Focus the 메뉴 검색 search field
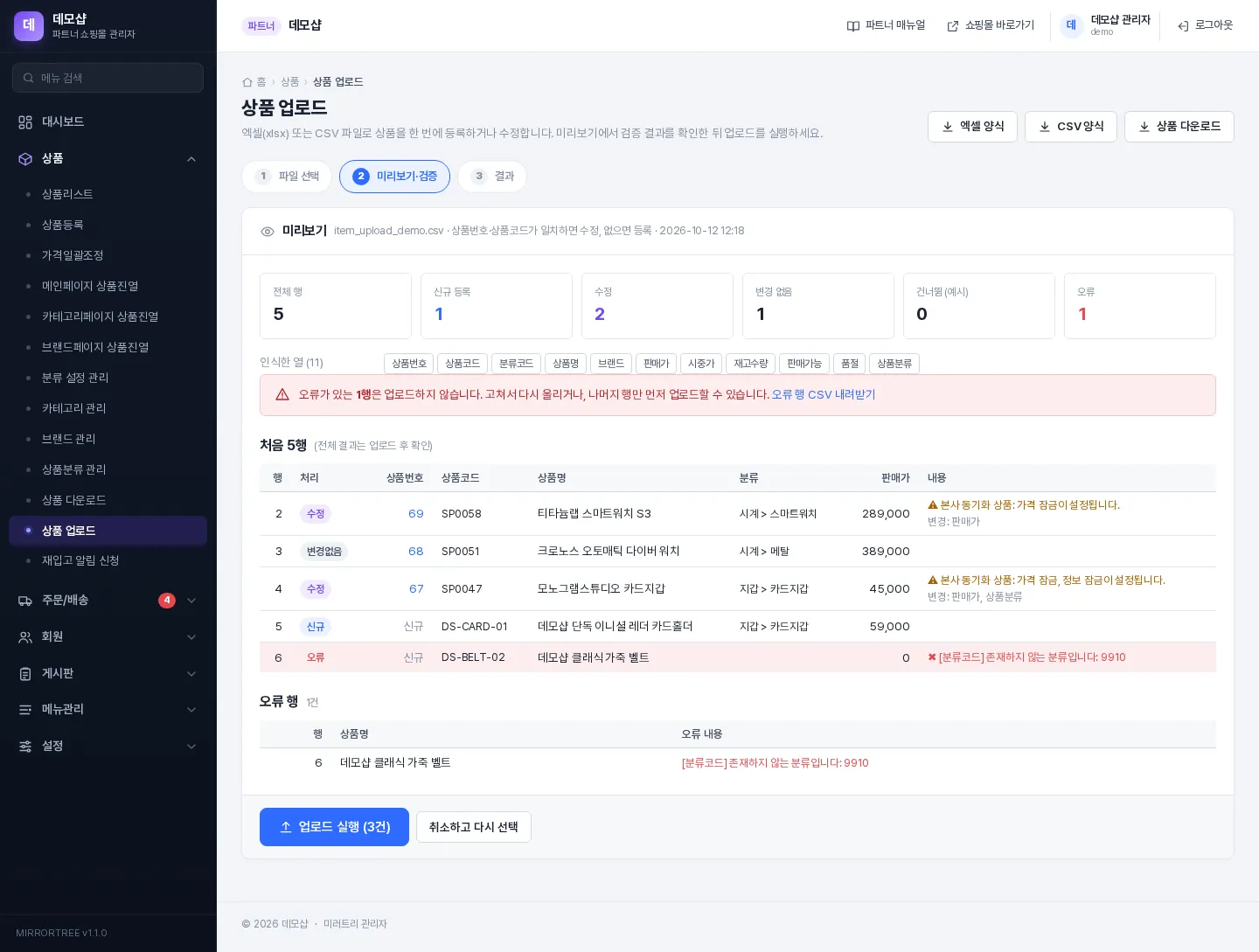This screenshot has height=952, width=1259. [x=108, y=78]
